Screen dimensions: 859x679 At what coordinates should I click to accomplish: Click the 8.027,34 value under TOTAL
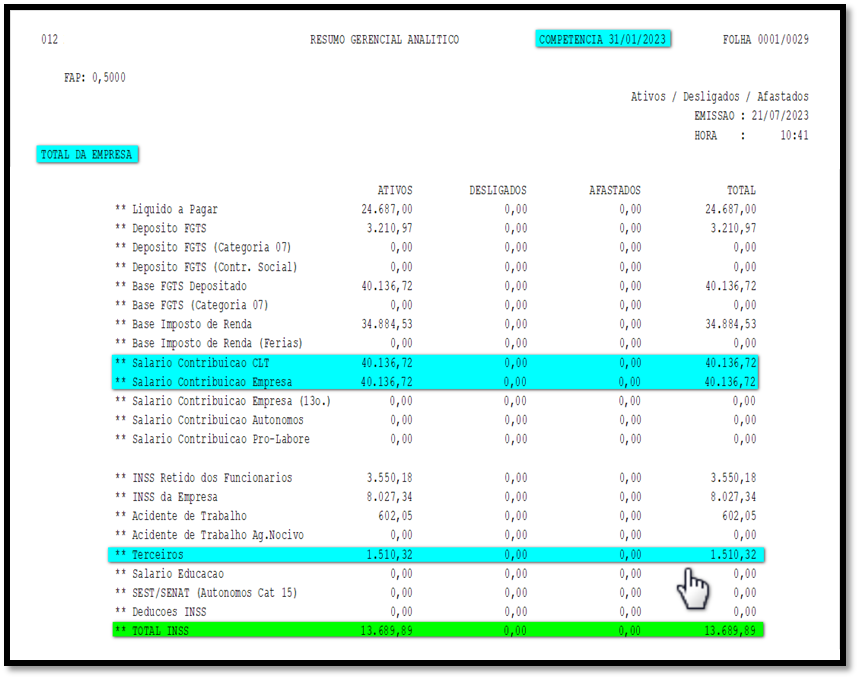[x=733, y=497]
